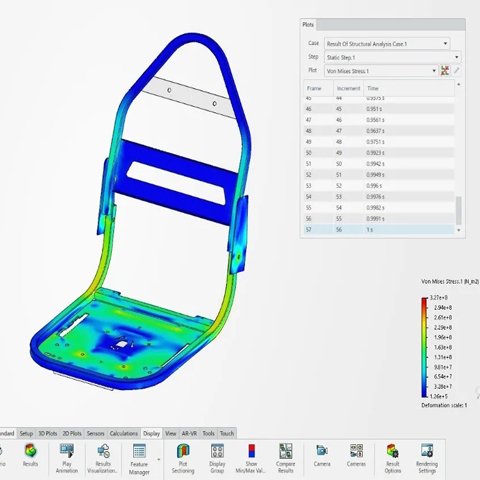This screenshot has width=480, height=480.
Task: Click the Frame column header
Action: pyautogui.click(x=319, y=88)
